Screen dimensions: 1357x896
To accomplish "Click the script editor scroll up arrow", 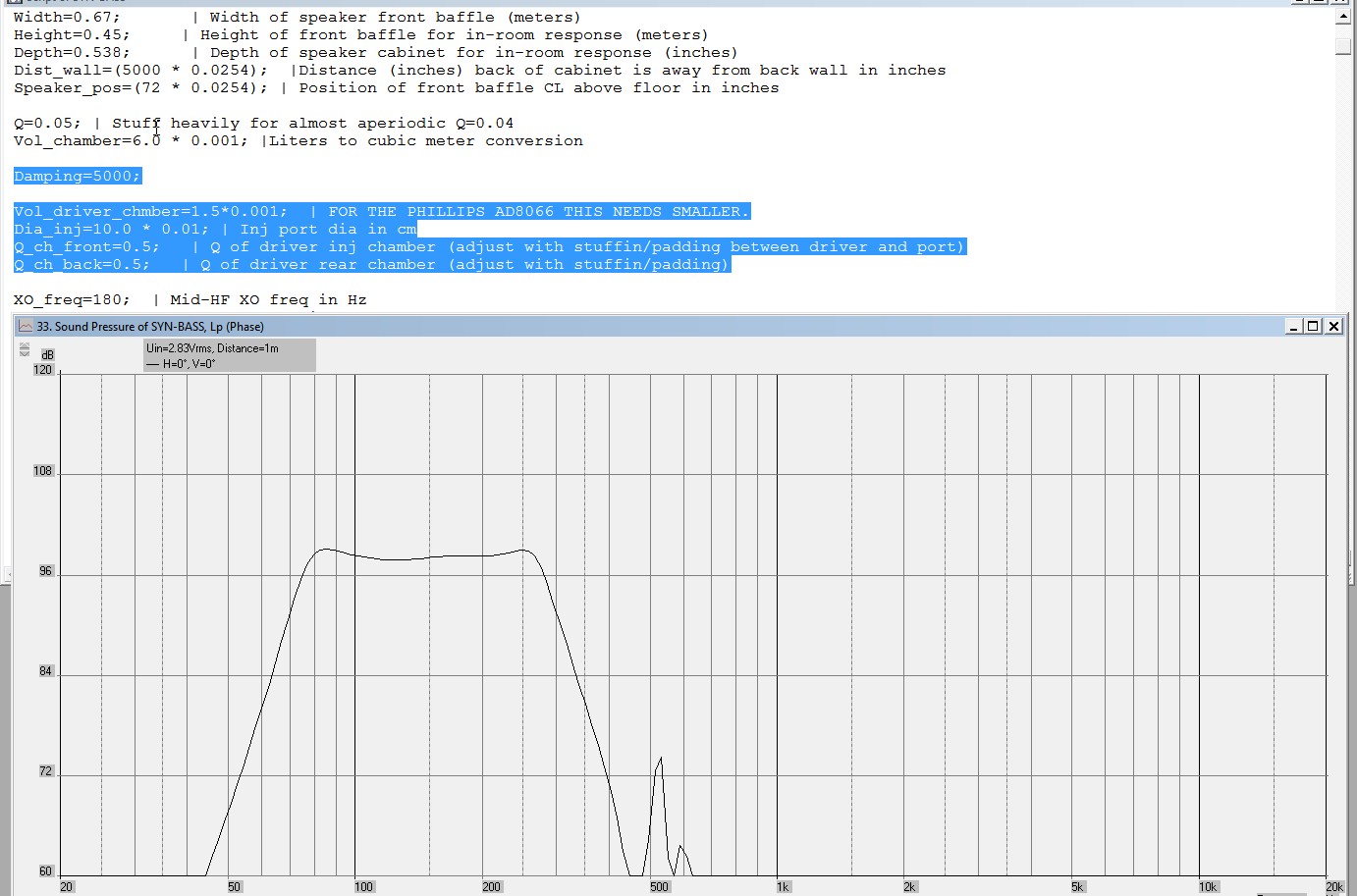I will (1343, 17).
